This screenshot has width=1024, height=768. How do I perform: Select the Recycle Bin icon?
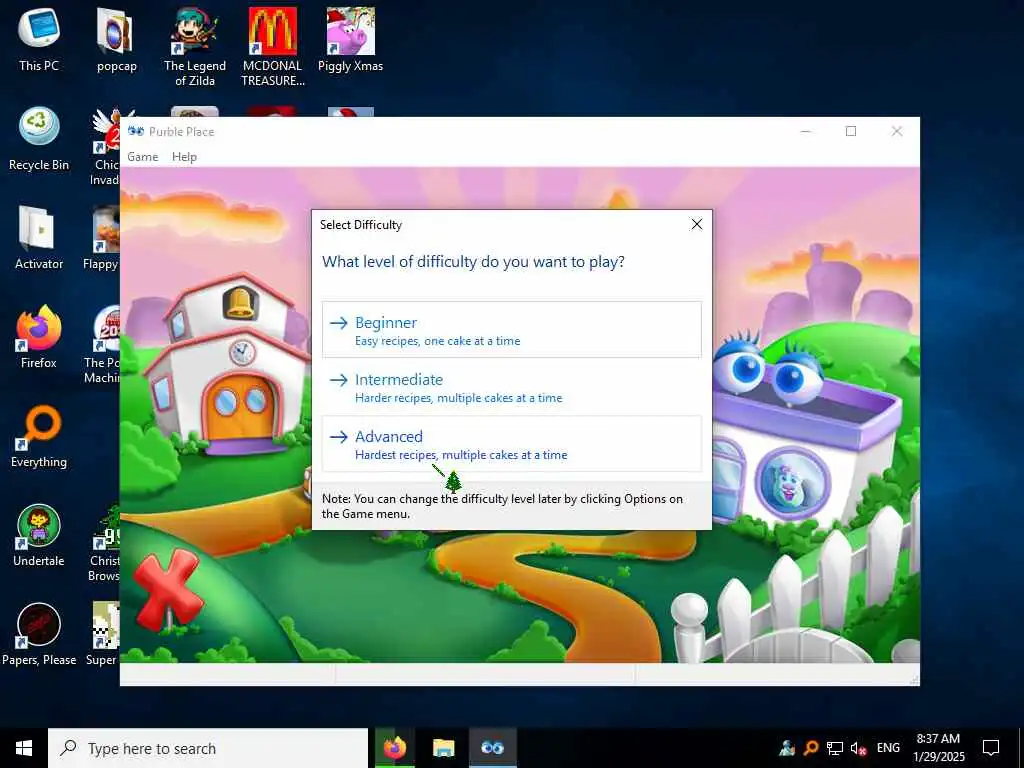(39, 139)
